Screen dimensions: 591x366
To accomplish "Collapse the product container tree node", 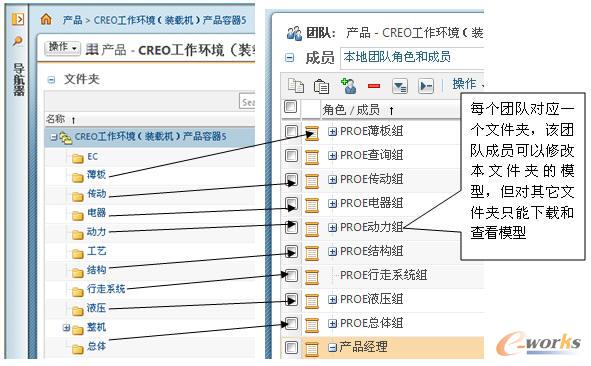I will [x=54, y=137].
